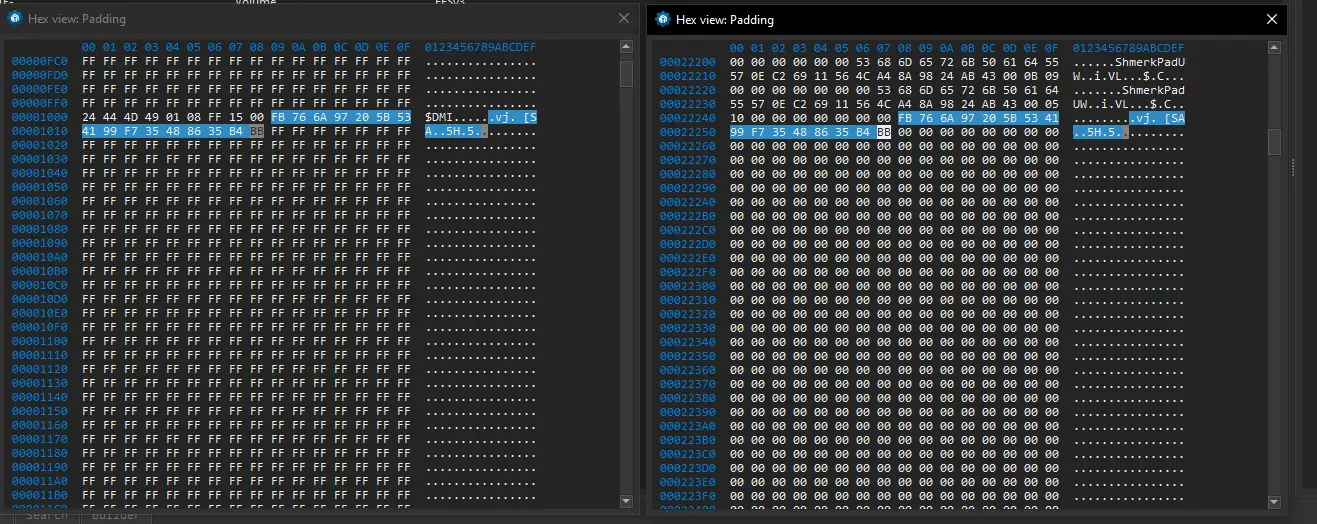Image resolution: width=1317 pixels, height=524 pixels.
Task: Click the scrollbar thumb in left hex view
Action: [627, 74]
